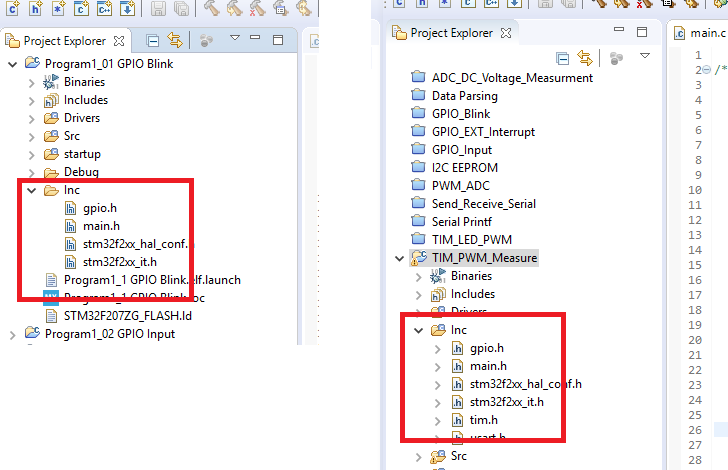Open gpio.h under TIM_PWM_Measure
Image resolution: width=728 pixels, height=470 pixels.
click(x=487, y=348)
